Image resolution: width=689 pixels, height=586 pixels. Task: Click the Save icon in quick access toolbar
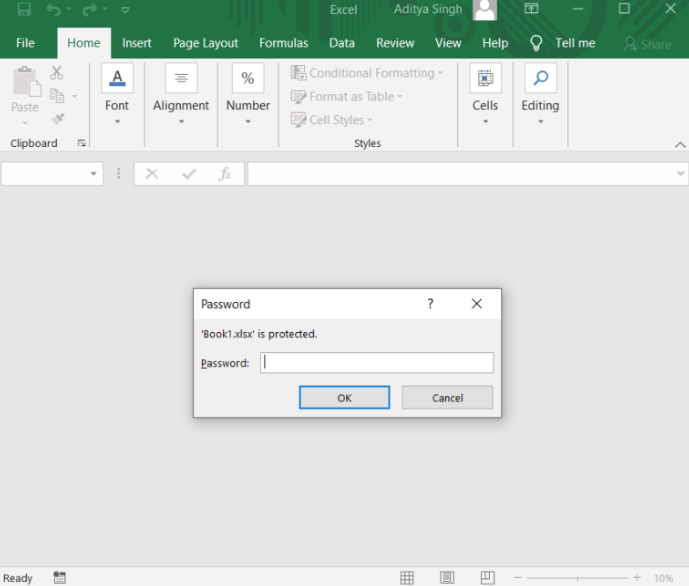(24, 9)
